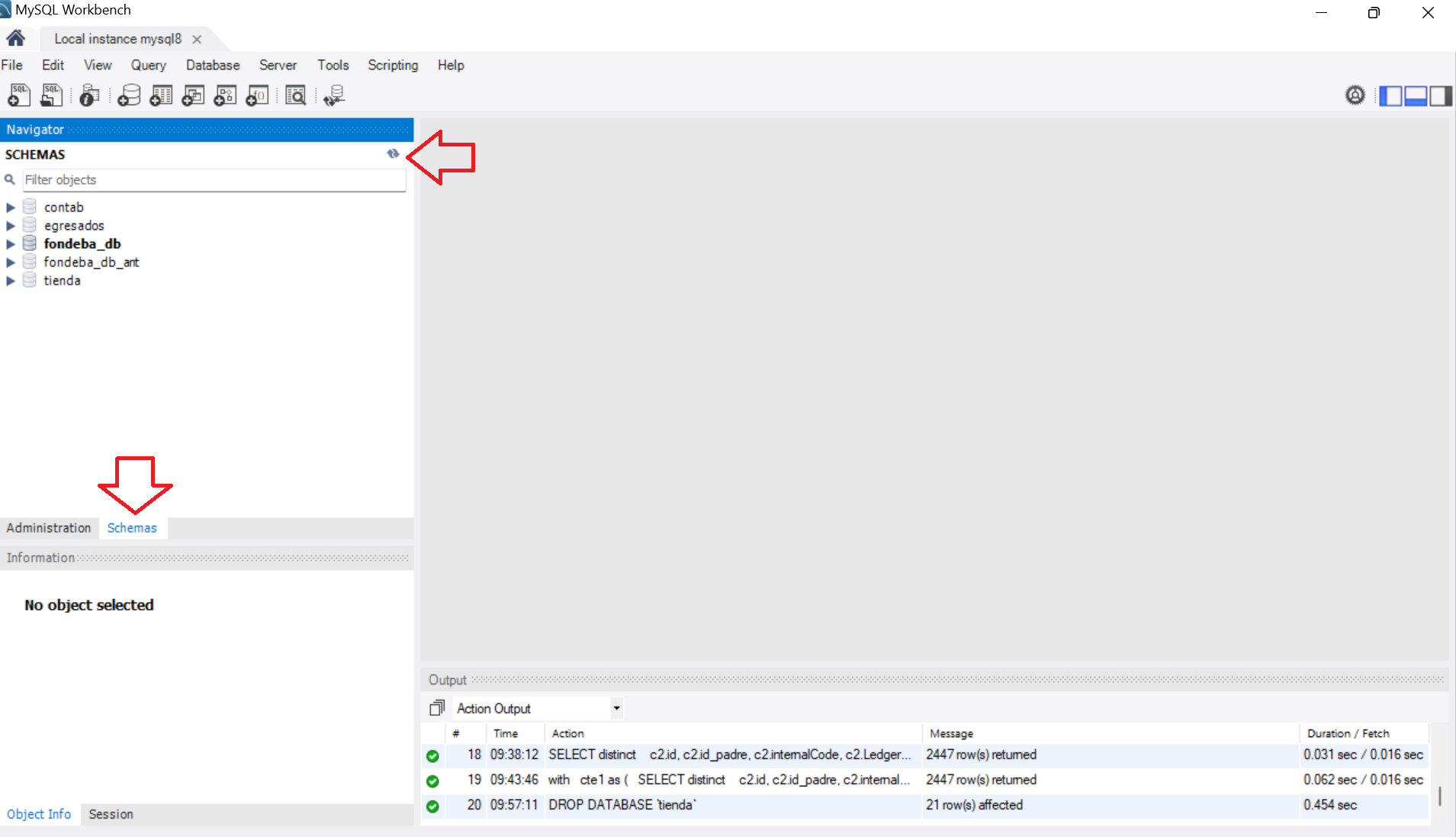Click the filter search magnifier icon
The height and width of the screenshot is (837, 1456).
pyautogui.click(x=10, y=180)
